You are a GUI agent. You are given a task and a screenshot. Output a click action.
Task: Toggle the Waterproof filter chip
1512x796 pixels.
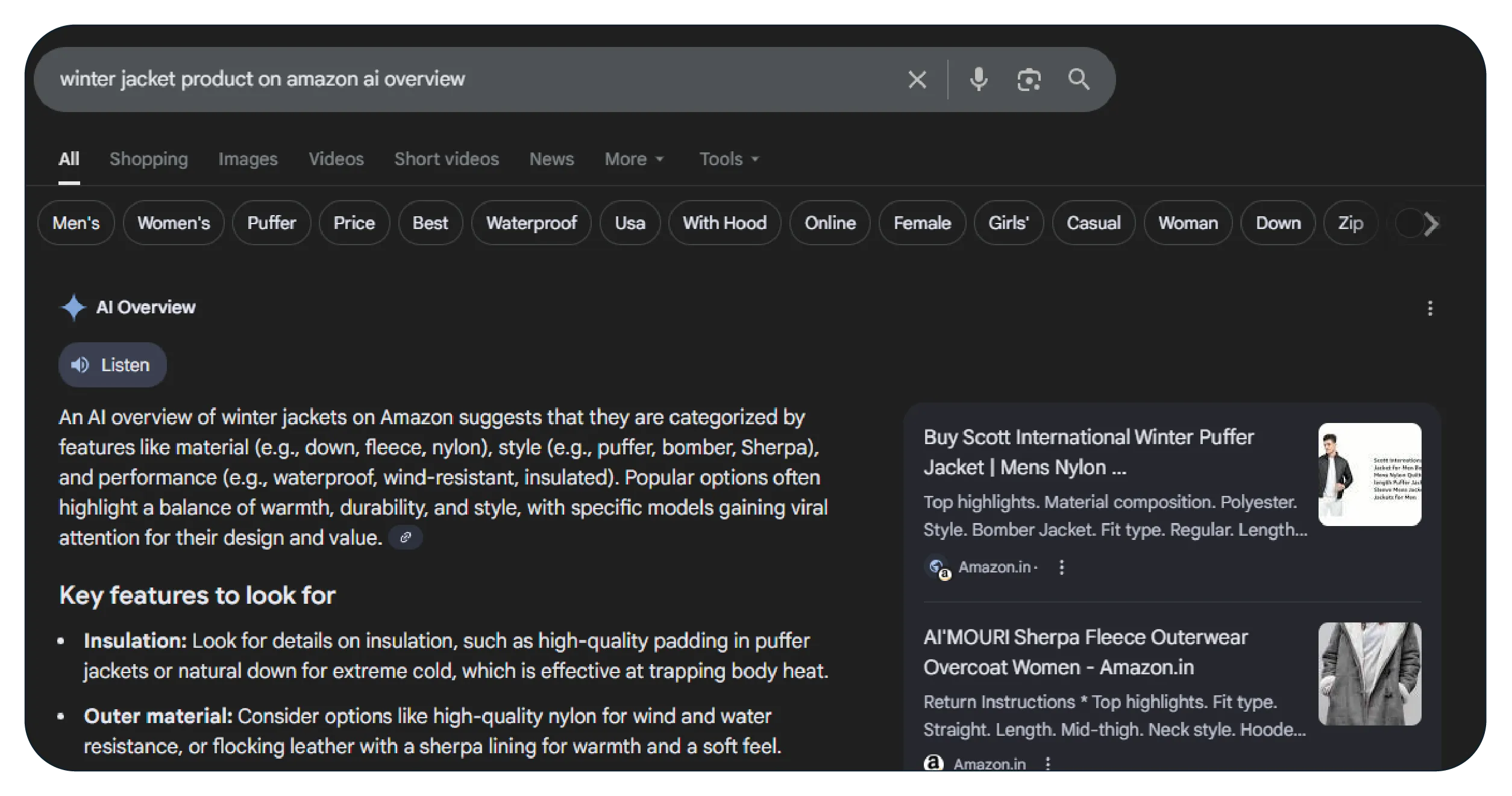(531, 223)
